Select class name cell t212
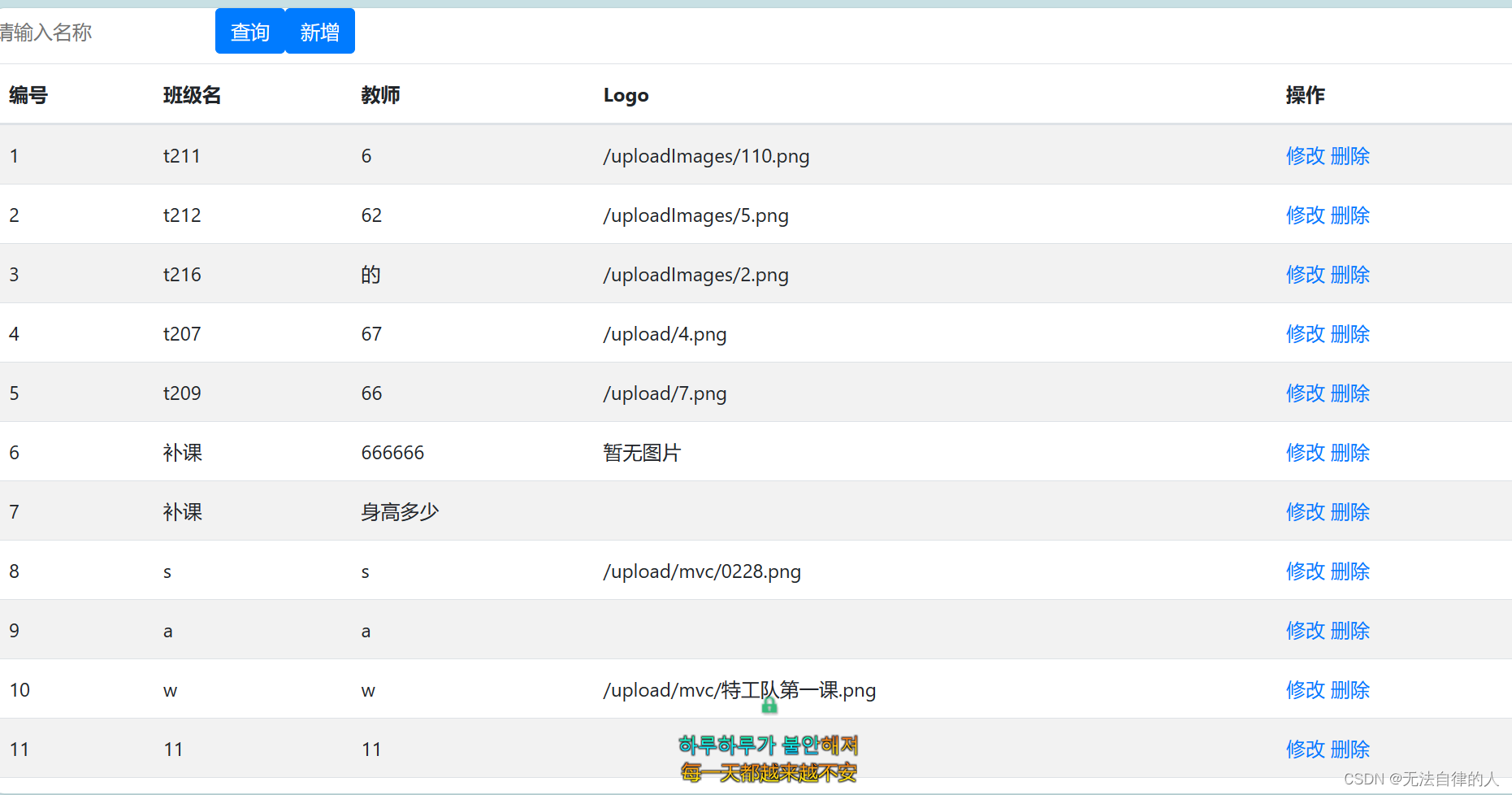 pyautogui.click(x=182, y=215)
